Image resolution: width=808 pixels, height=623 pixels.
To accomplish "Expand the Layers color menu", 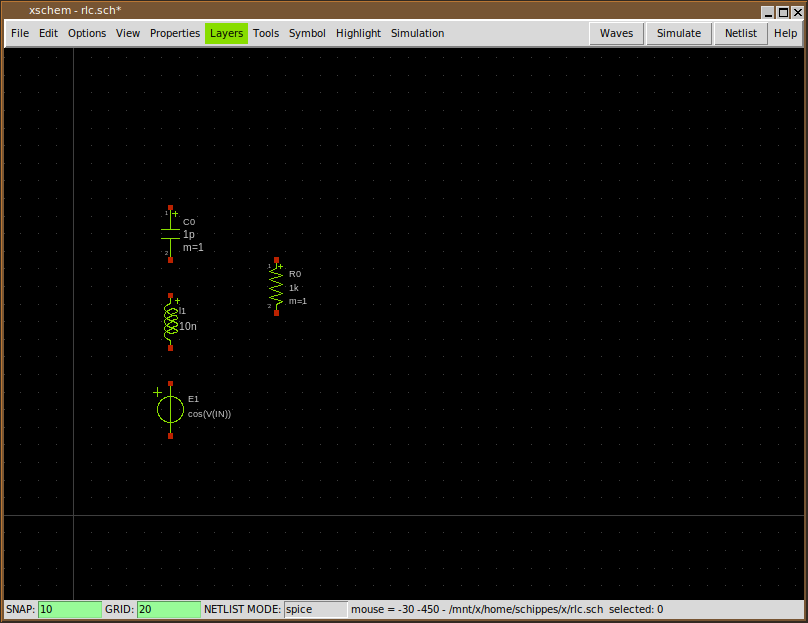I will 226,33.
